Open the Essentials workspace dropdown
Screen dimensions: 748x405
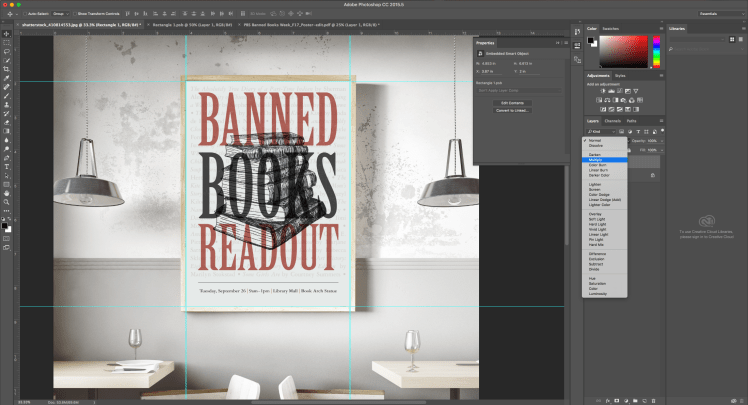[721, 14]
